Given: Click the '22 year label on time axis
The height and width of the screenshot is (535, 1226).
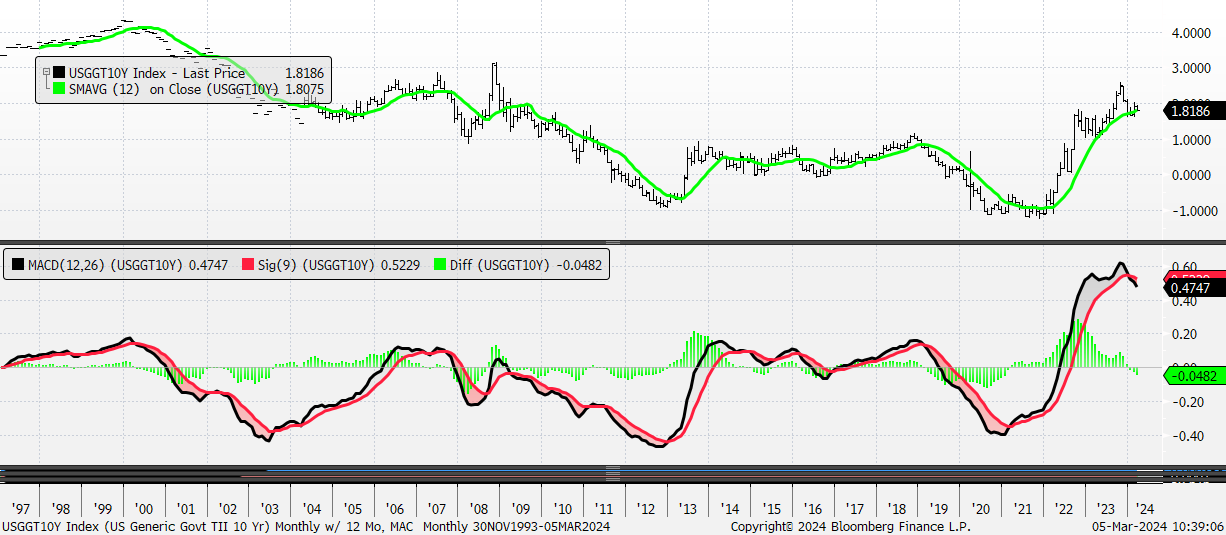Looking at the screenshot, I should click(x=1066, y=507).
